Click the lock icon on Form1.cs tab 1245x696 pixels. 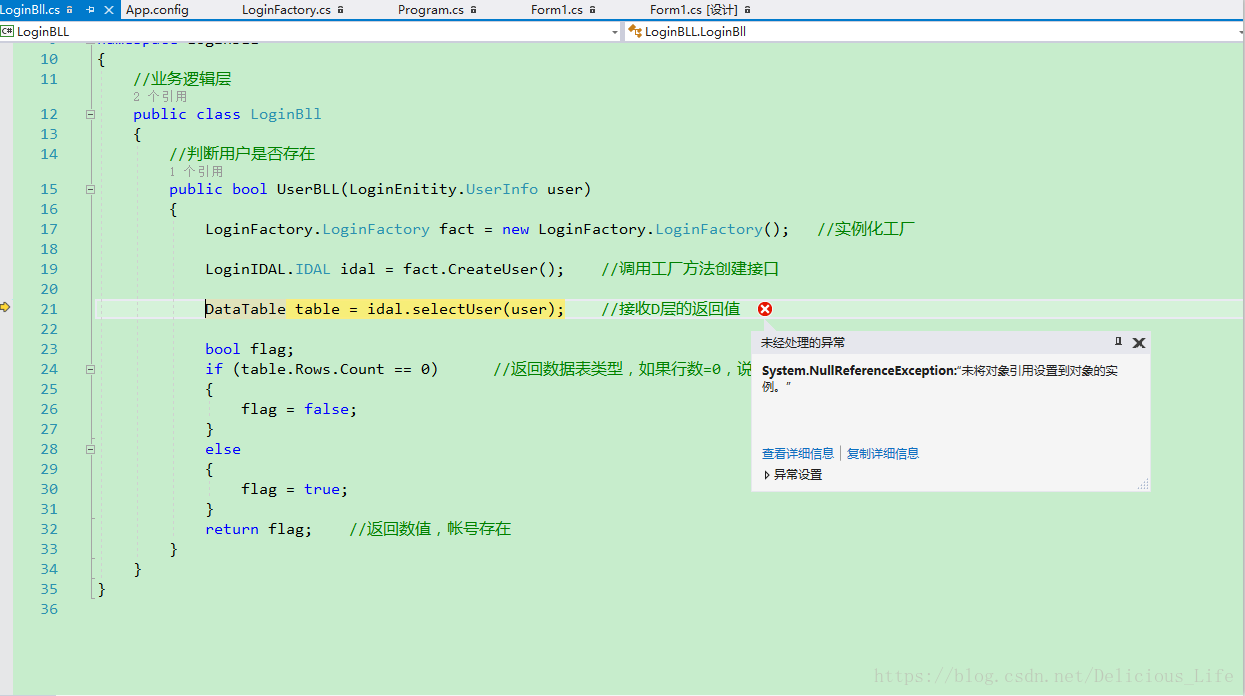click(x=593, y=10)
